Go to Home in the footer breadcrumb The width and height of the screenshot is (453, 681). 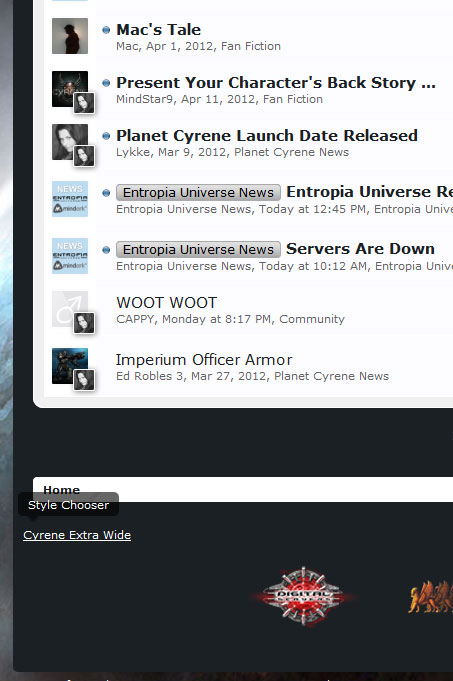click(62, 490)
